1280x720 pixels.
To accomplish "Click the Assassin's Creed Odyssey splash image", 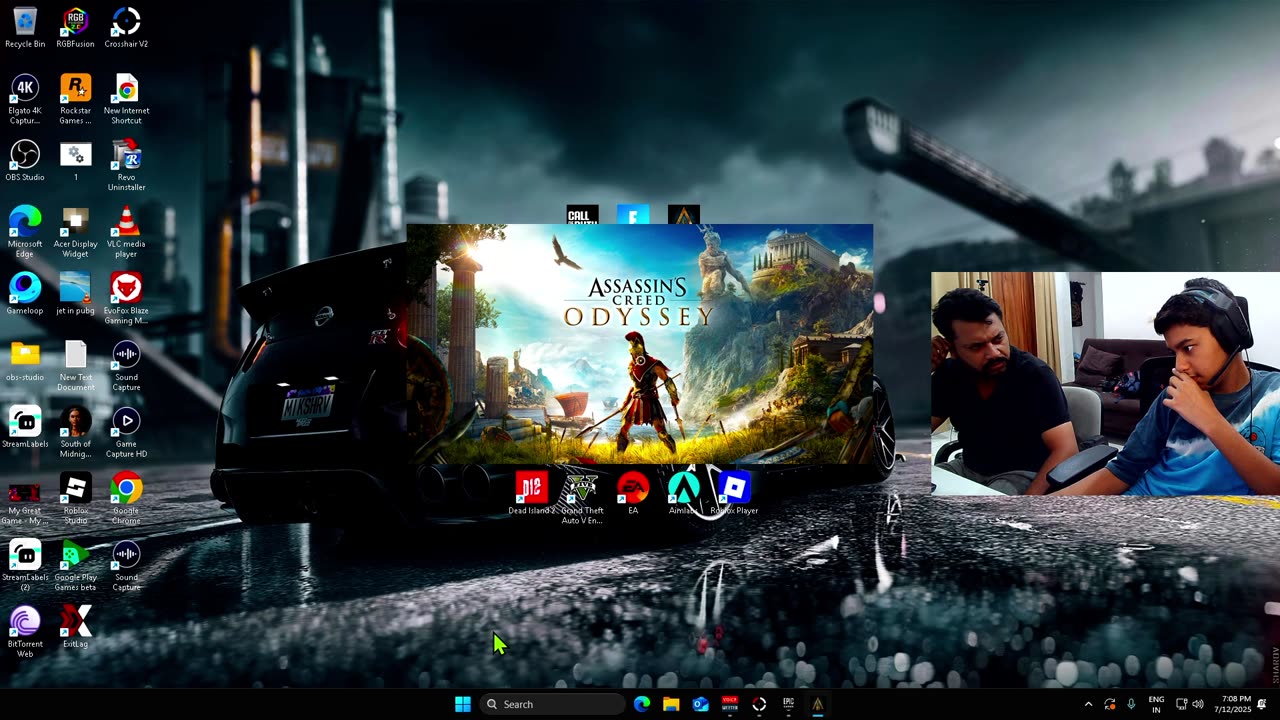I will (x=640, y=344).
